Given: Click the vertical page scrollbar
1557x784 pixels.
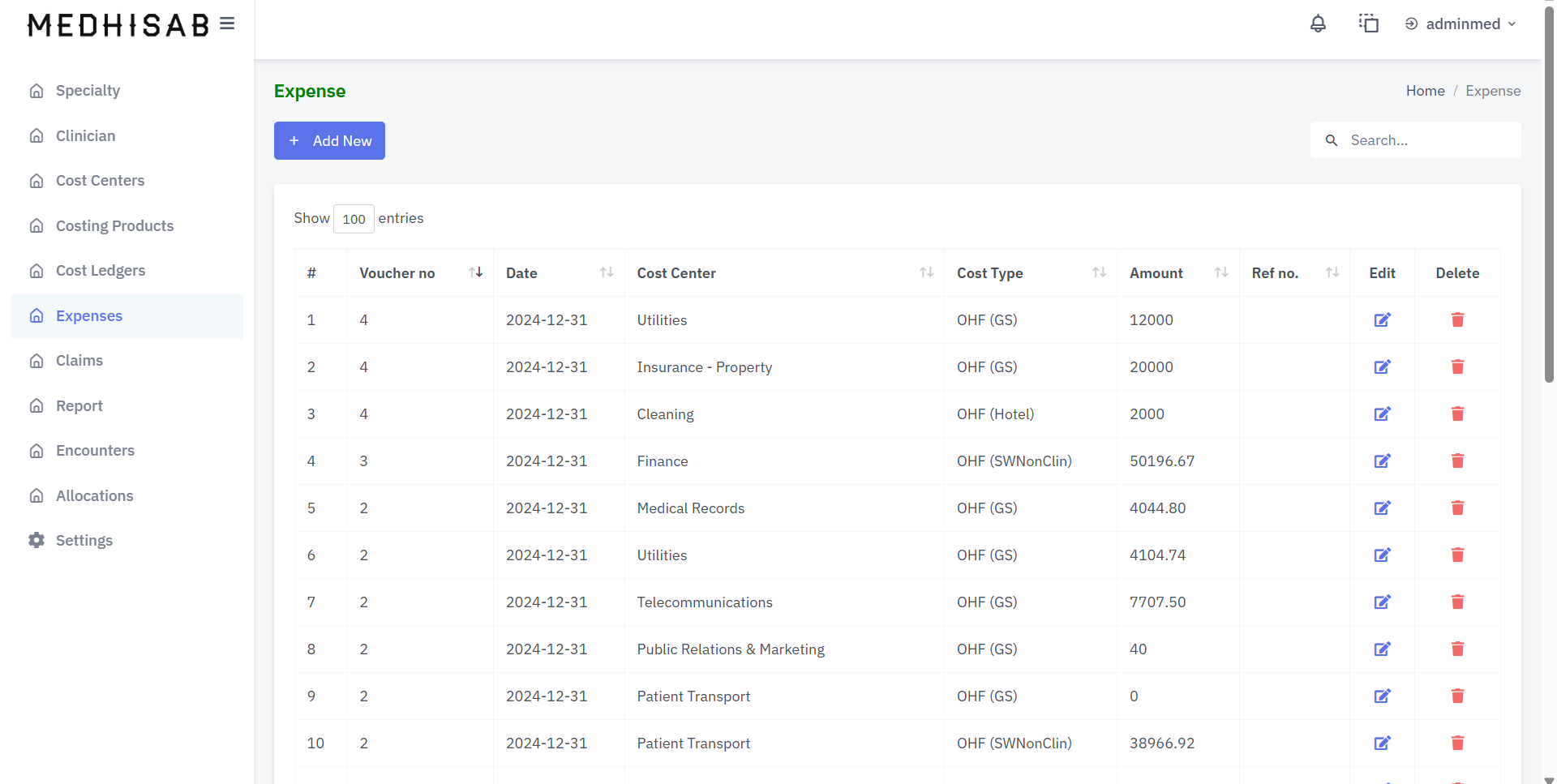Looking at the screenshot, I should (1548, 195).
